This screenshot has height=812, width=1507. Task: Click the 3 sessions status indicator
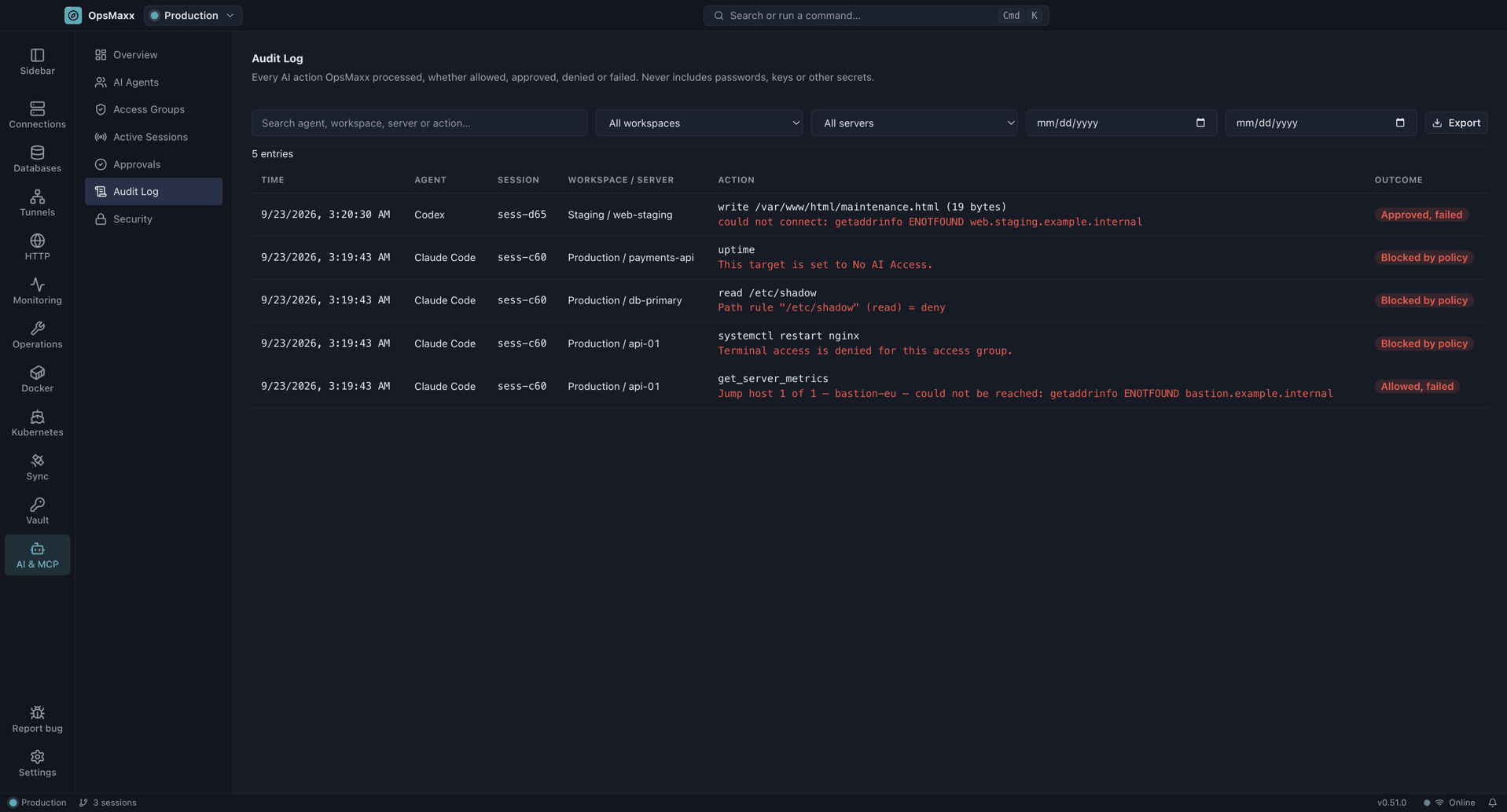(108, 803)
